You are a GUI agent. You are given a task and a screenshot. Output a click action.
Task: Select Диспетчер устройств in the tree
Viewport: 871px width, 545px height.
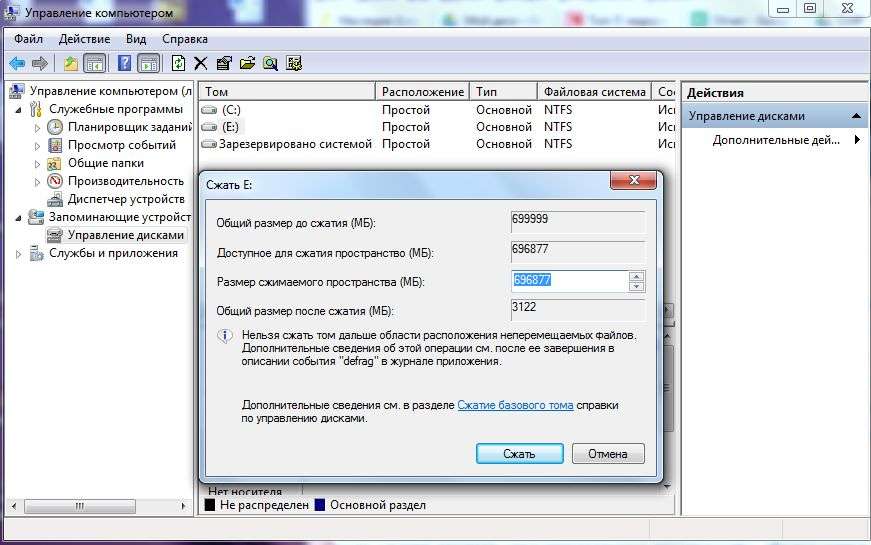pos(126,199)
